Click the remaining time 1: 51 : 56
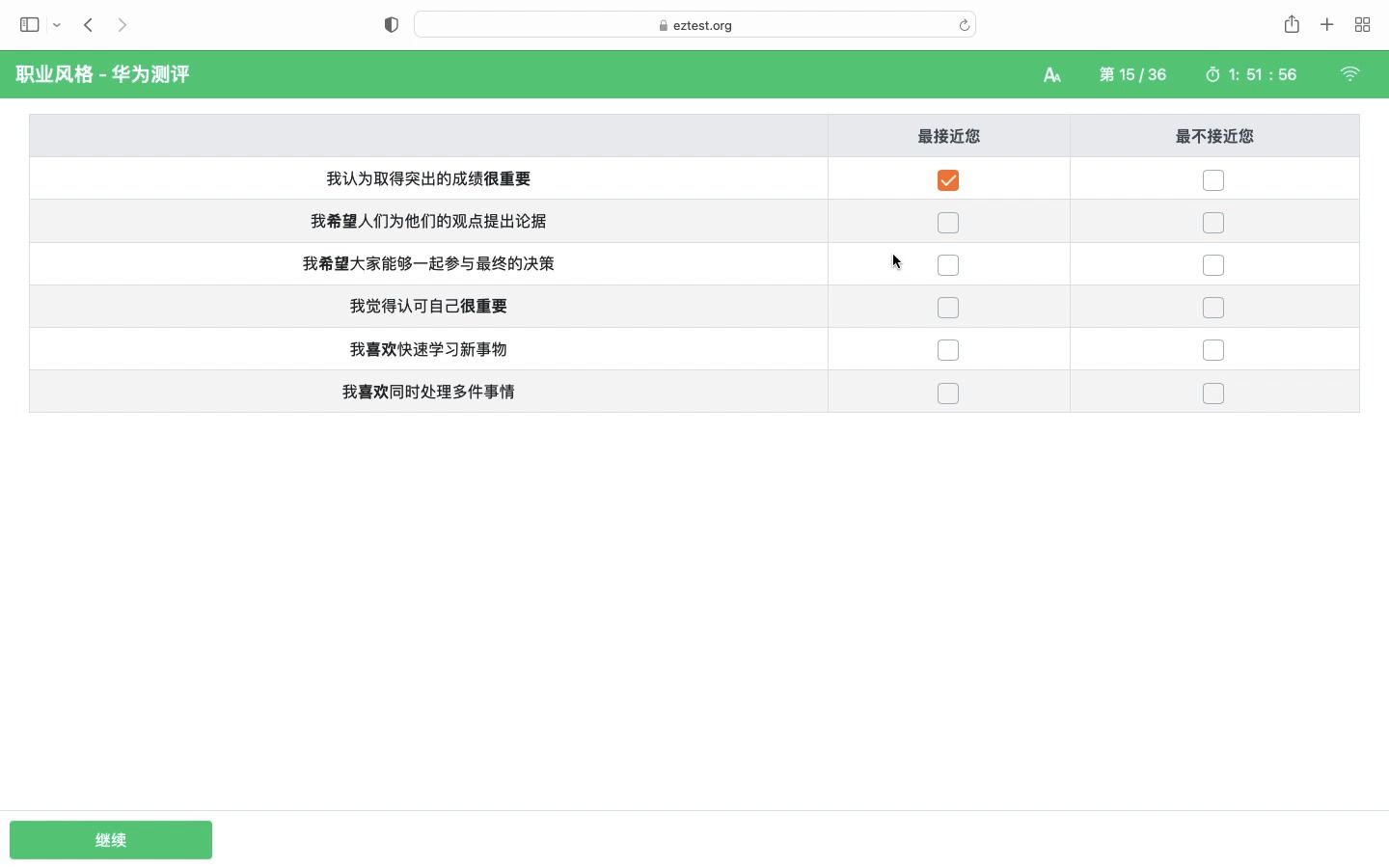Screen dimensions: 1389x868 (x=1263, y=74)
